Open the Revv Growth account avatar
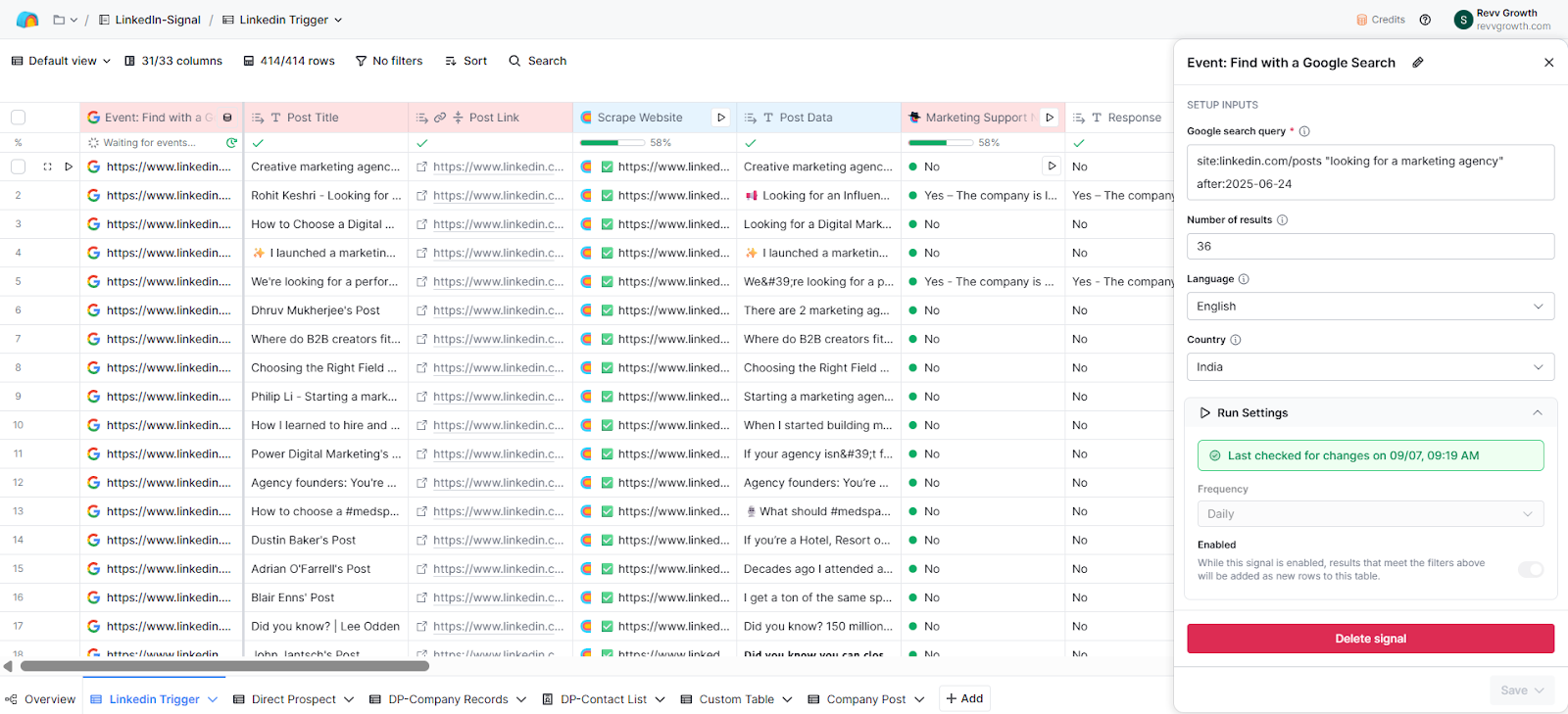 tap(1463, 20)
